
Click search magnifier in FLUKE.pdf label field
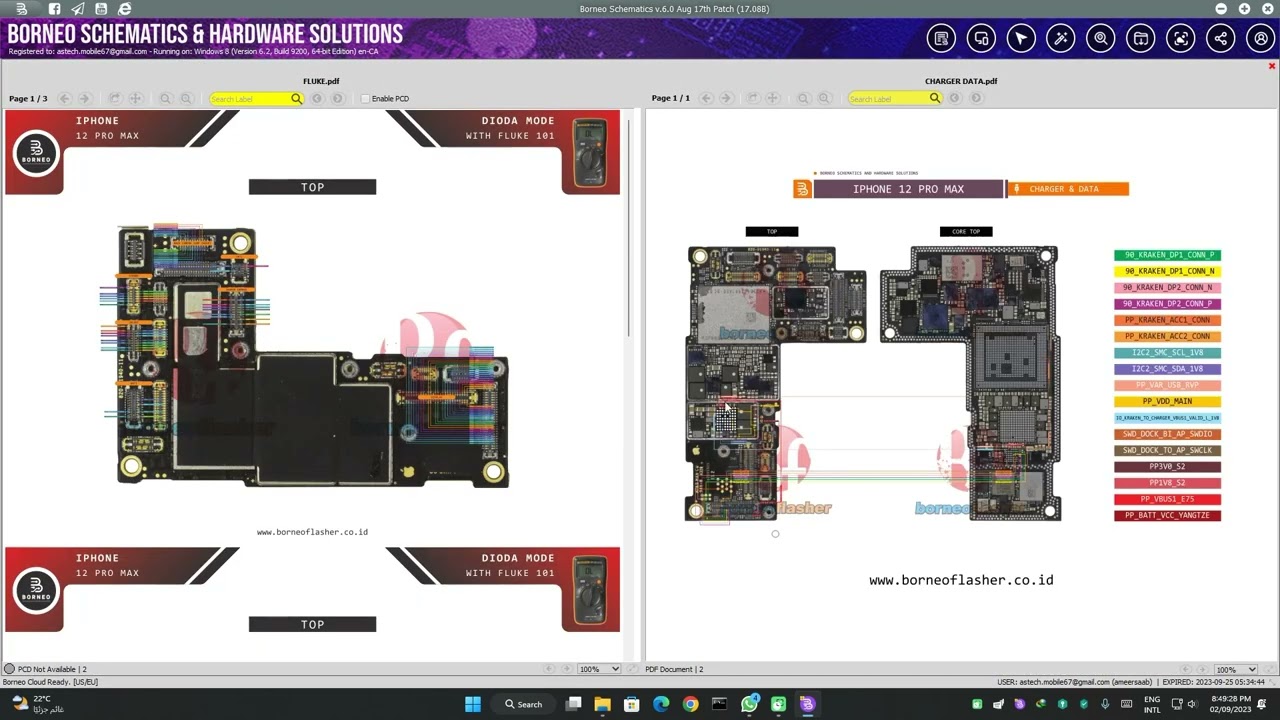296,98
